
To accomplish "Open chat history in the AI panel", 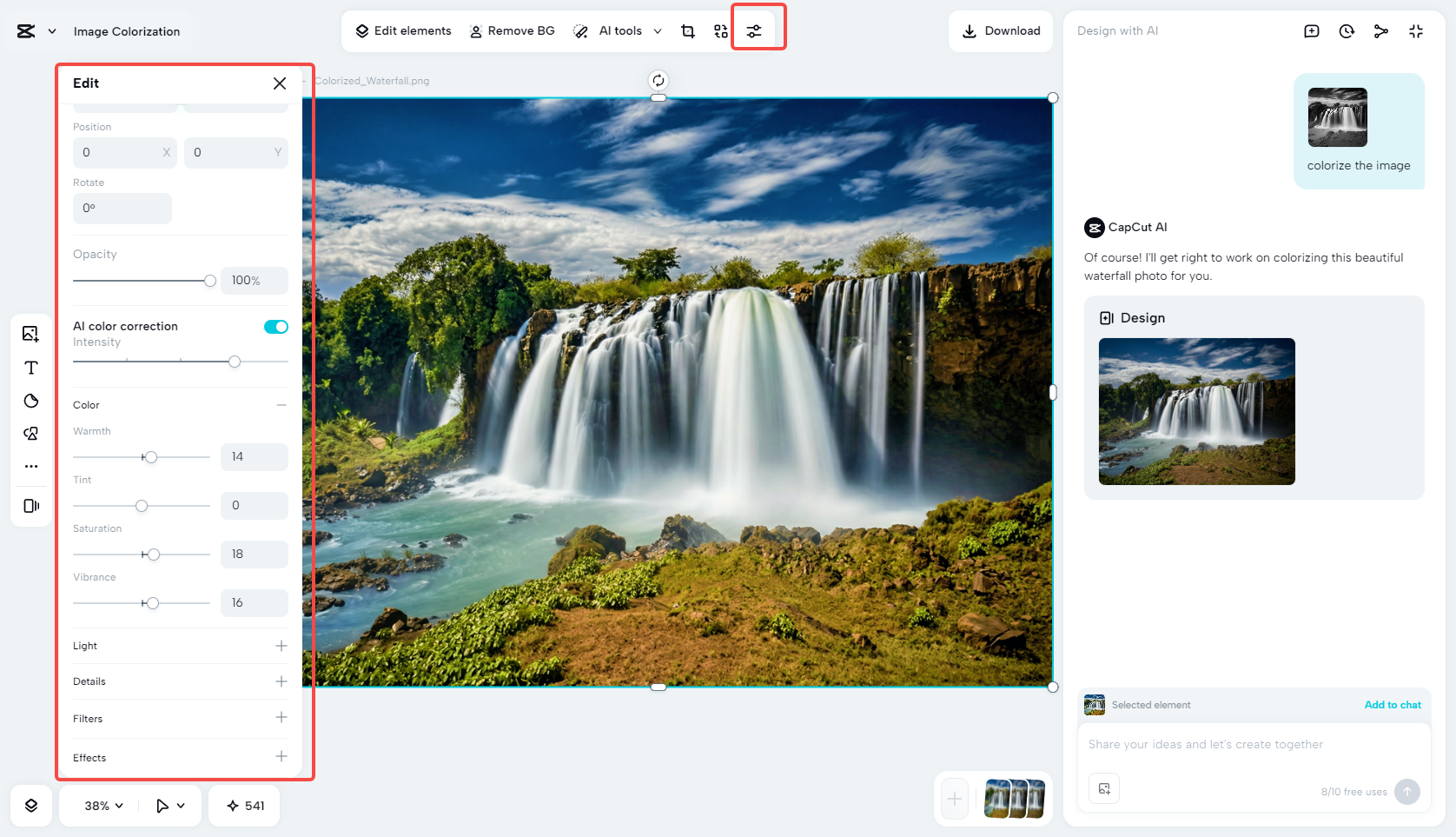I will 1347,30.
